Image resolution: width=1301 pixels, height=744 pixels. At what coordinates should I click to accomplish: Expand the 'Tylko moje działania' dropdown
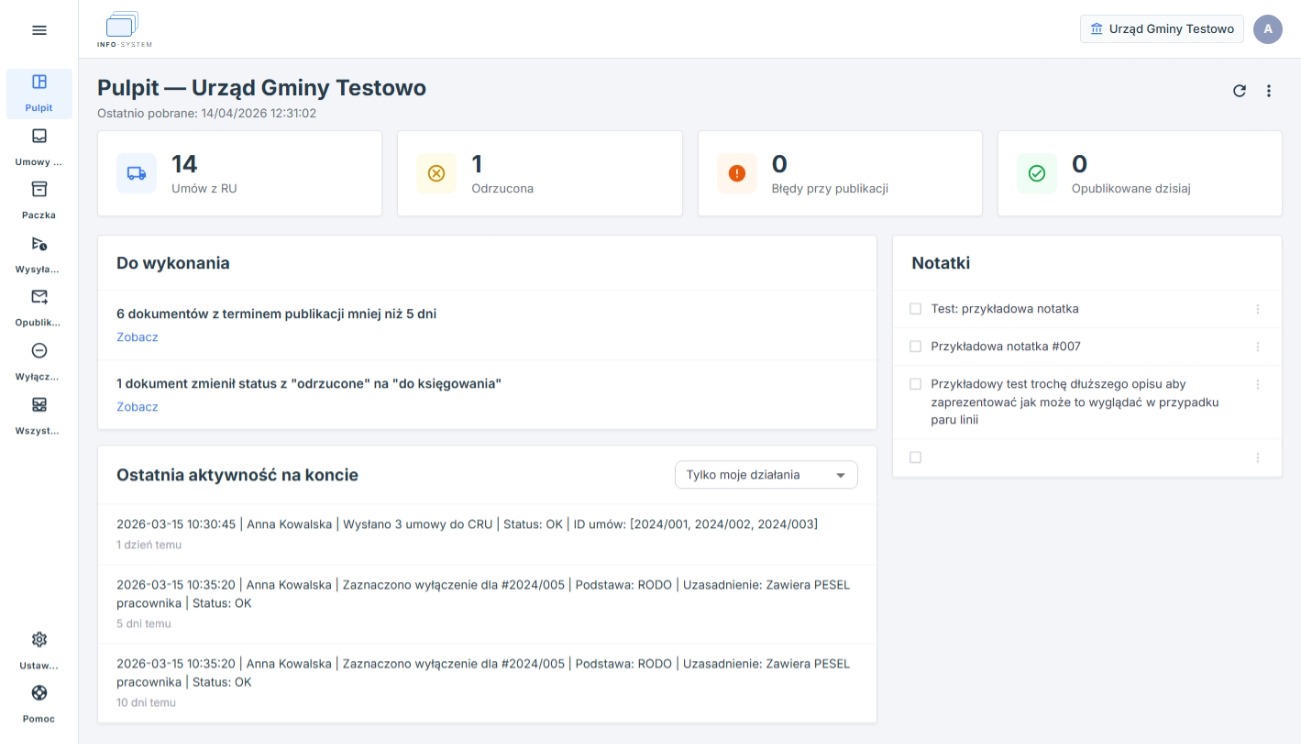click(x=766, y=475)
